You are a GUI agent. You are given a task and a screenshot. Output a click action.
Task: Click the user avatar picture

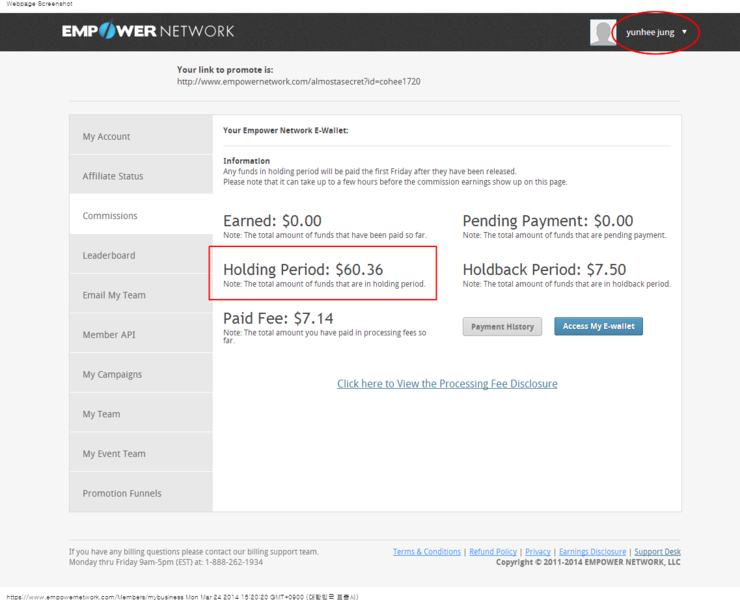(603, 32)
